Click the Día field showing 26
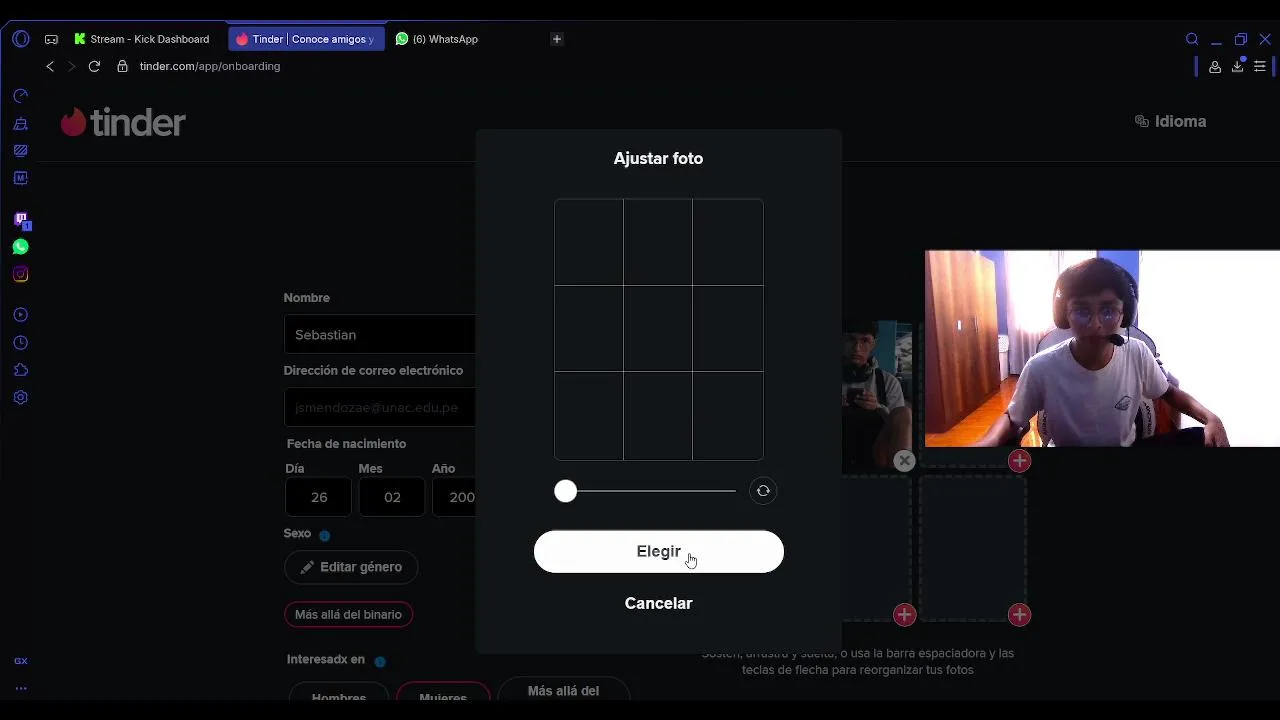Screen dimensions: 1280x720 pyautogui.click(x=318, y=497)
